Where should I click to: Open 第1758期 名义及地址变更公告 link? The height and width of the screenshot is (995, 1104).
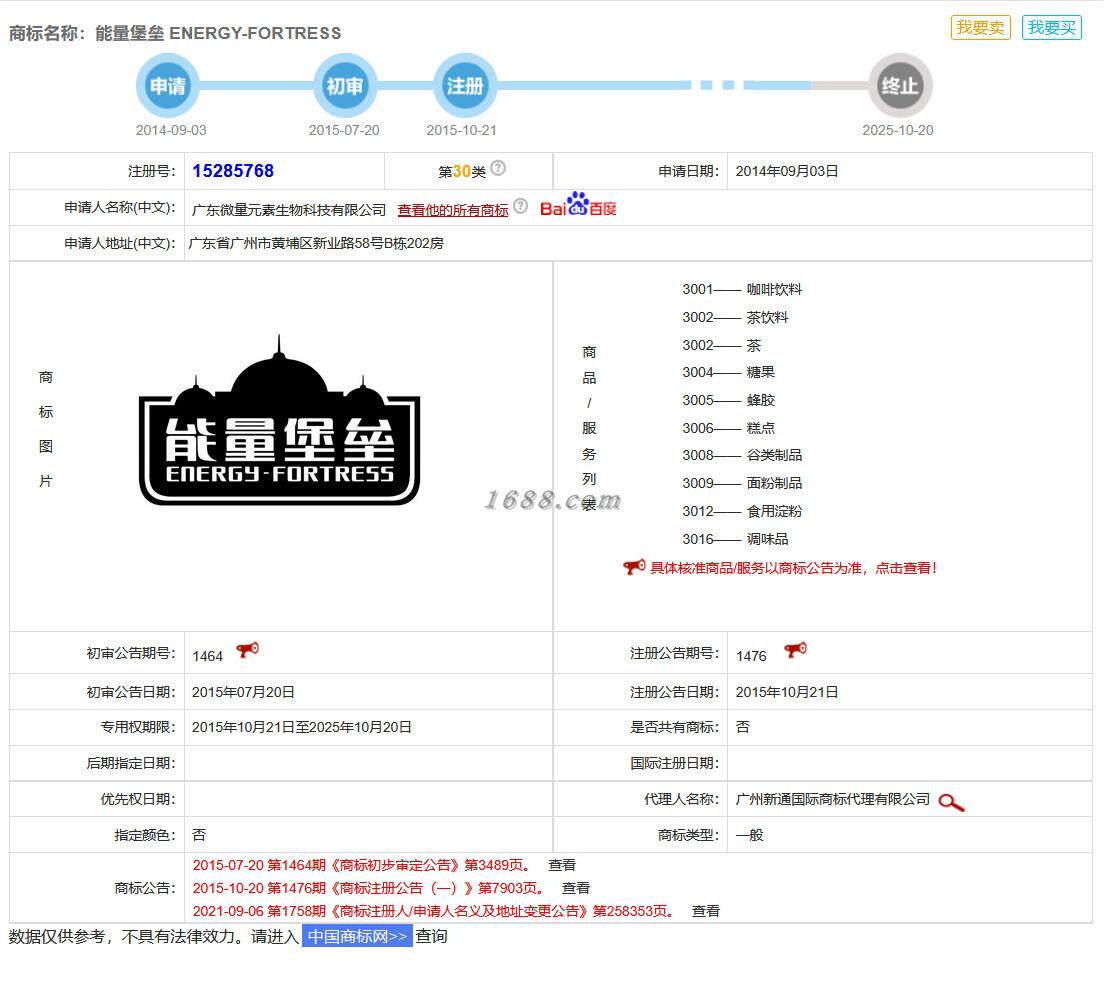coord(432,911)
